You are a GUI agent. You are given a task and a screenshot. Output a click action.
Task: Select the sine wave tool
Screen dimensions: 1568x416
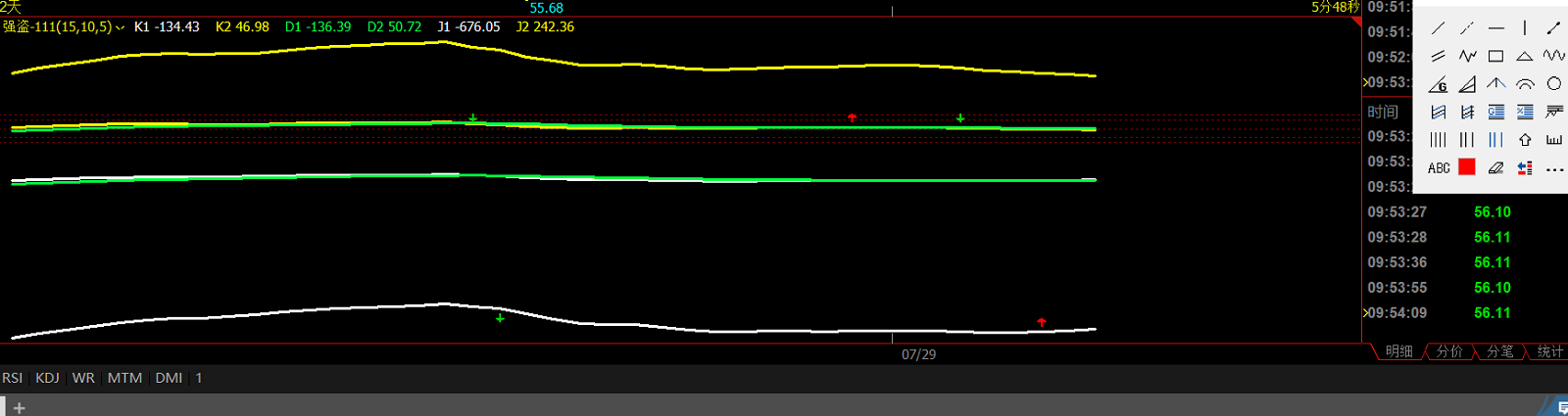pyautogui.click(x=1553, y=56)
